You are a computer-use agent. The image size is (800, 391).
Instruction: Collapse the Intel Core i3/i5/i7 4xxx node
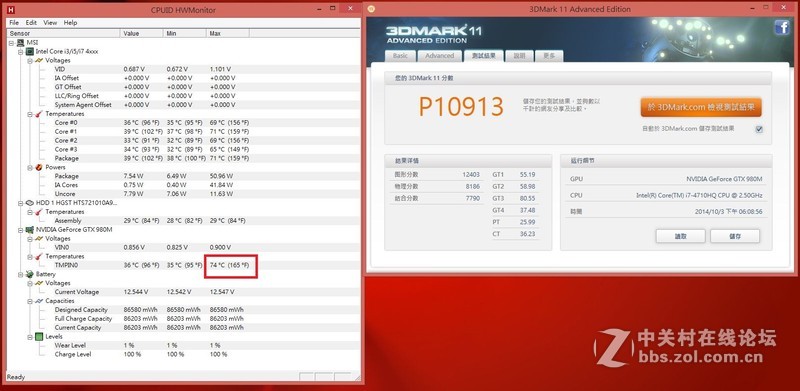click(x=21, y=52)
